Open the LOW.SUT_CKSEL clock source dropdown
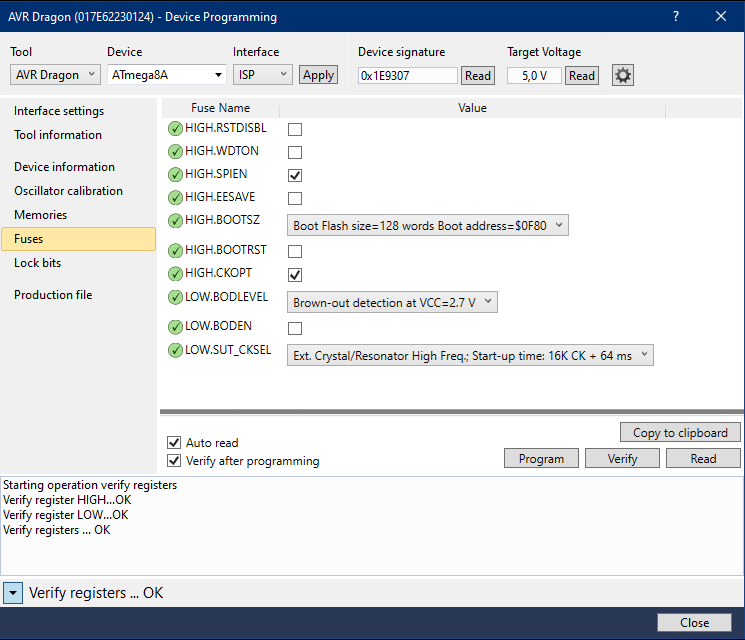Image resolution: width=745 pixels, height=640 pixels. [470, 355]
